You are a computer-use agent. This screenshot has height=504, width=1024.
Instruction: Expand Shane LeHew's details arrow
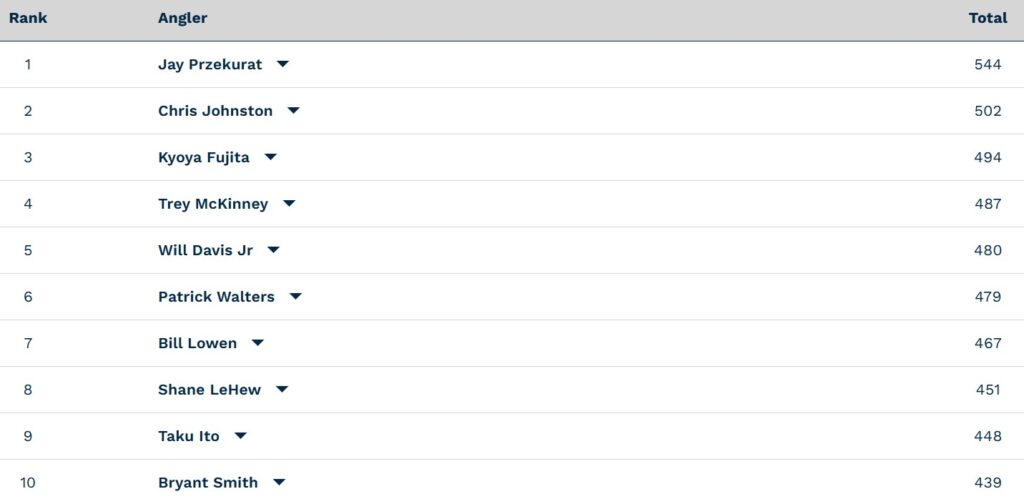(x=281, y=389)
